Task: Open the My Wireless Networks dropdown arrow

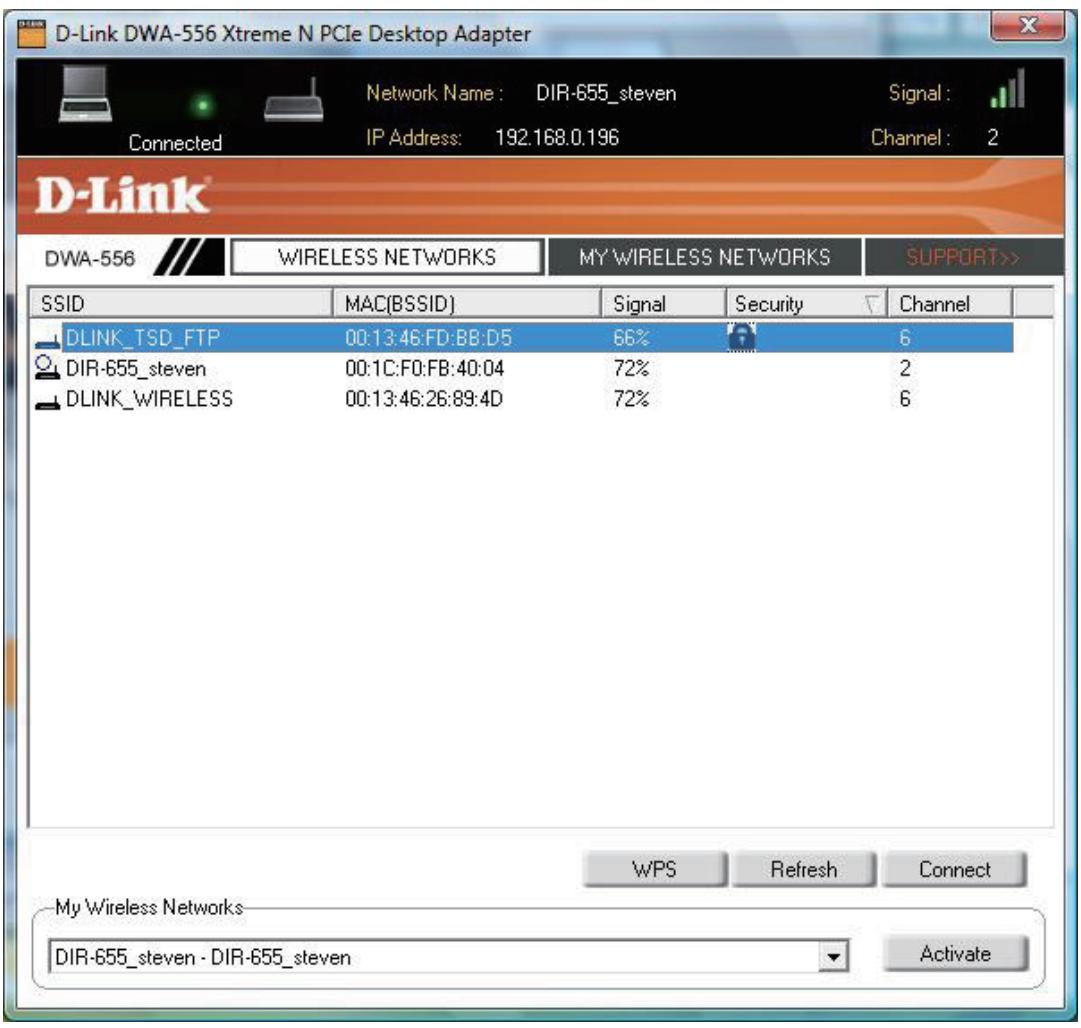Action: (x=834, y=957)
